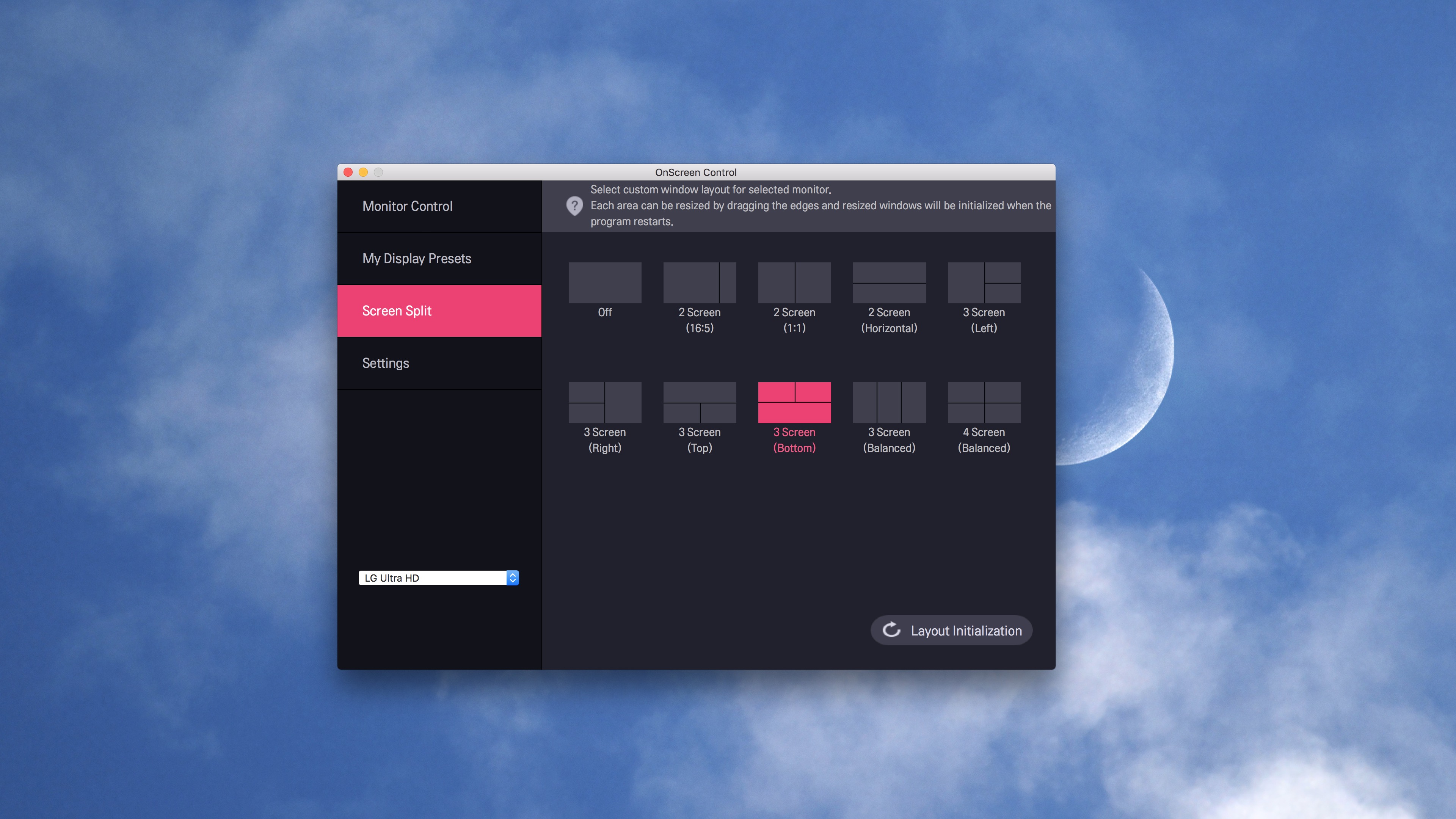Select the Off layout icon
The image size is (1456, 819).
coord(604,282)
